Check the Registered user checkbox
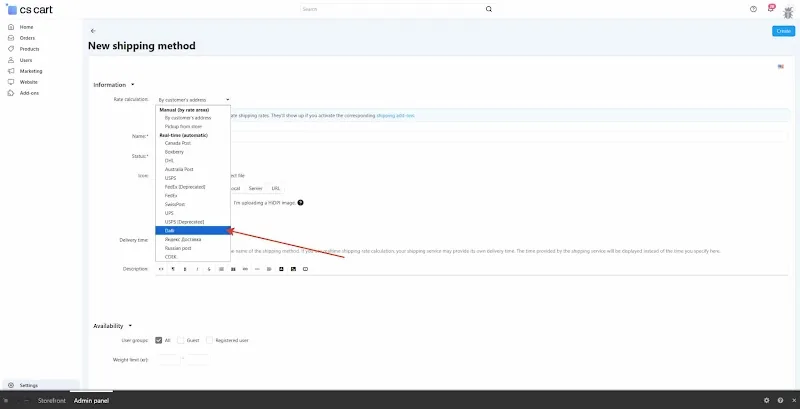 coord(210,340)
